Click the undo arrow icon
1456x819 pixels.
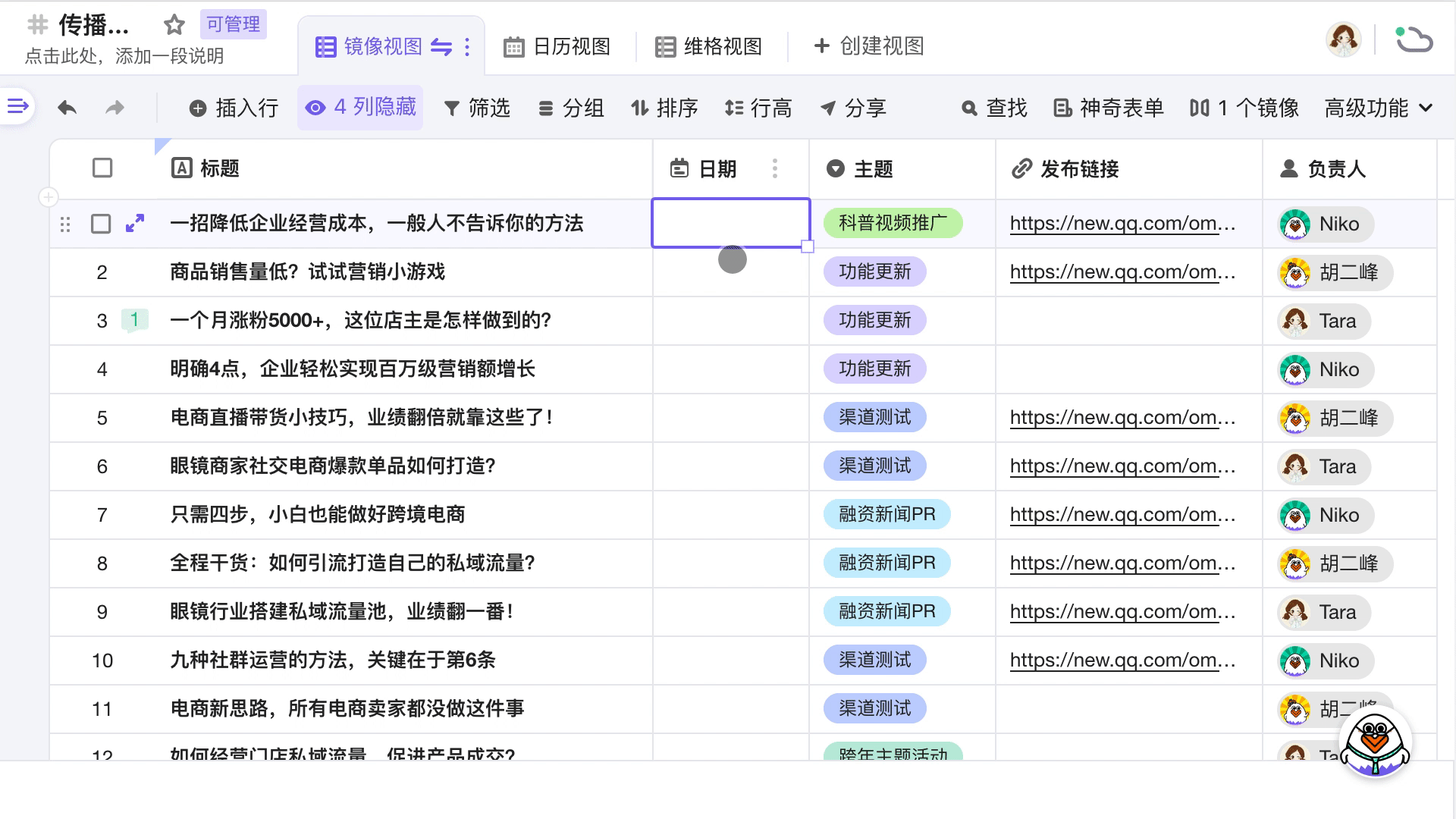coord(67,108)
